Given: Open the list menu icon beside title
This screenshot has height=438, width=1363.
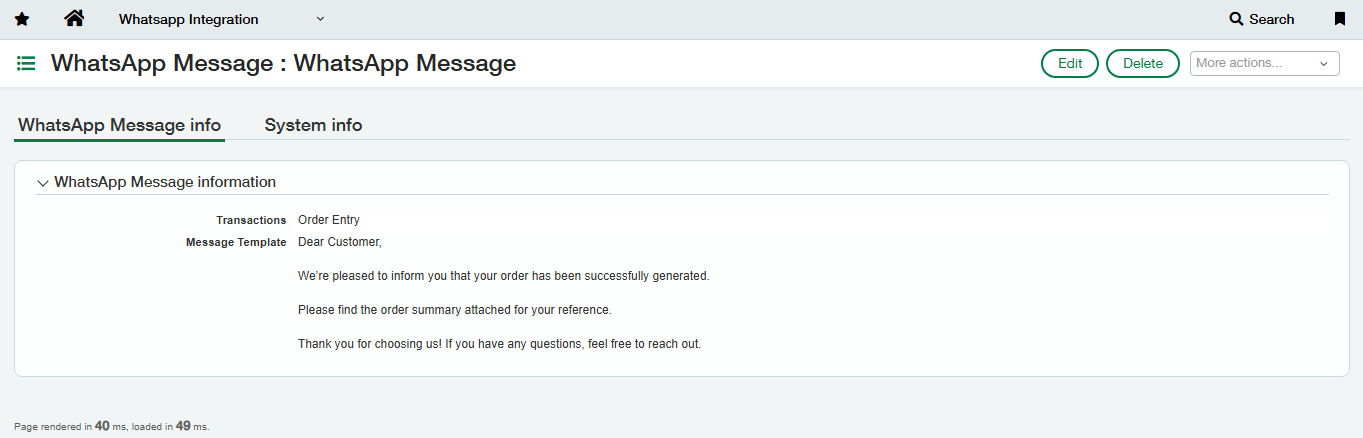Looking at the screenshot, I should coord(27,64).
